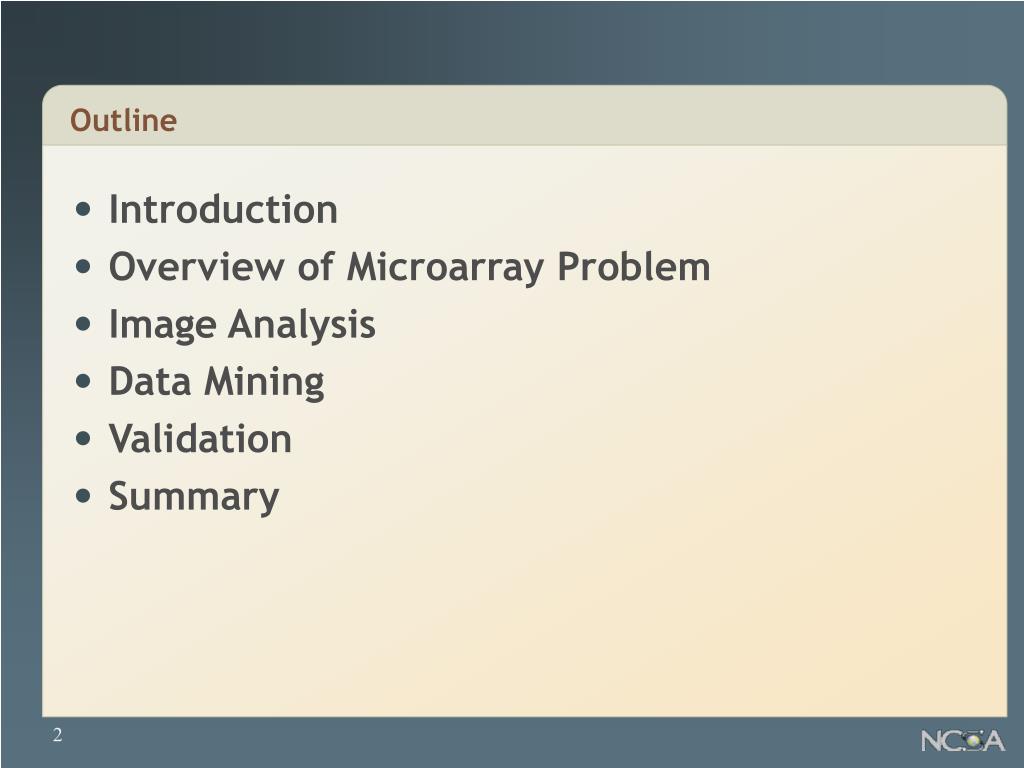Click the bullet dot before Data Mining
Screen dimensions: 1024x768
click(83, 381)
